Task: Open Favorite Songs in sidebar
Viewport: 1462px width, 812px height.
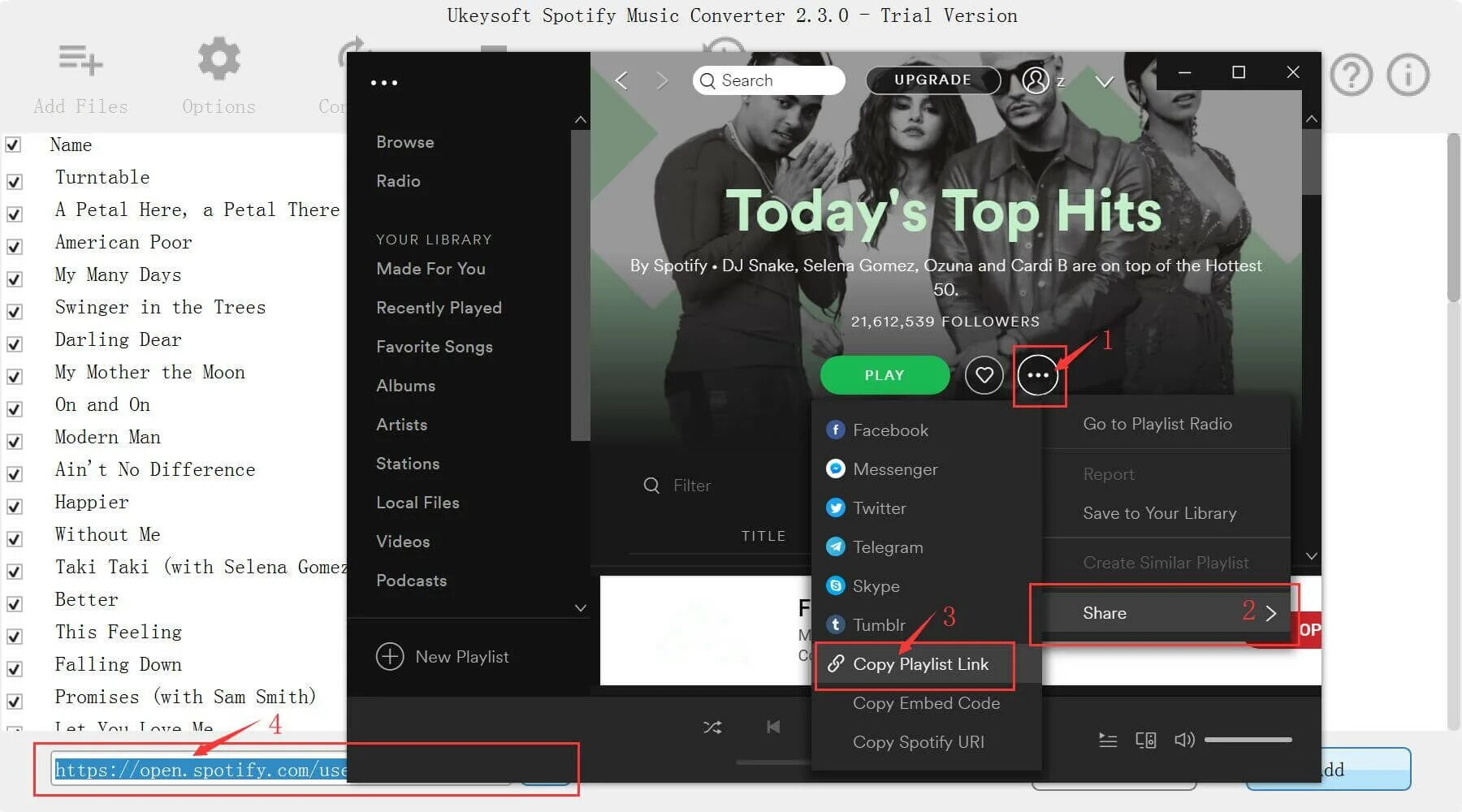Action: pyautogui.click(x=435, y=347)
